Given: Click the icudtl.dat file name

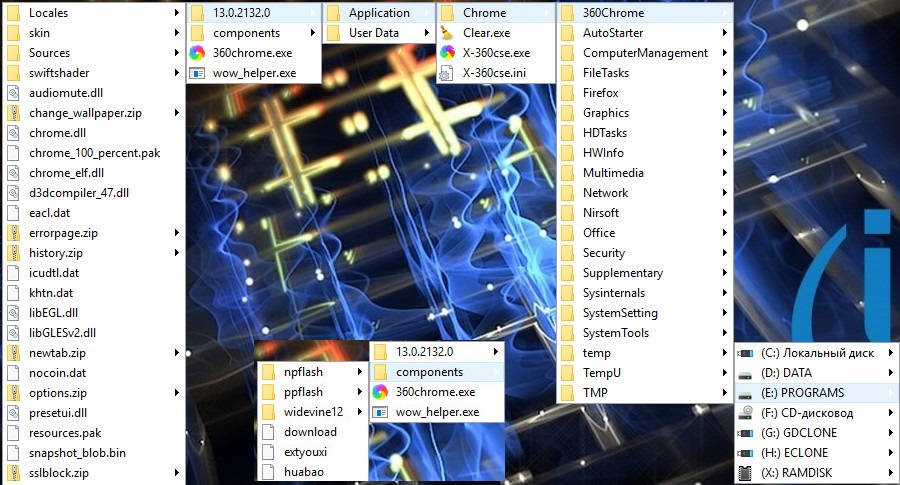Looking at the screenshot, I should click(x=54, y=273).
